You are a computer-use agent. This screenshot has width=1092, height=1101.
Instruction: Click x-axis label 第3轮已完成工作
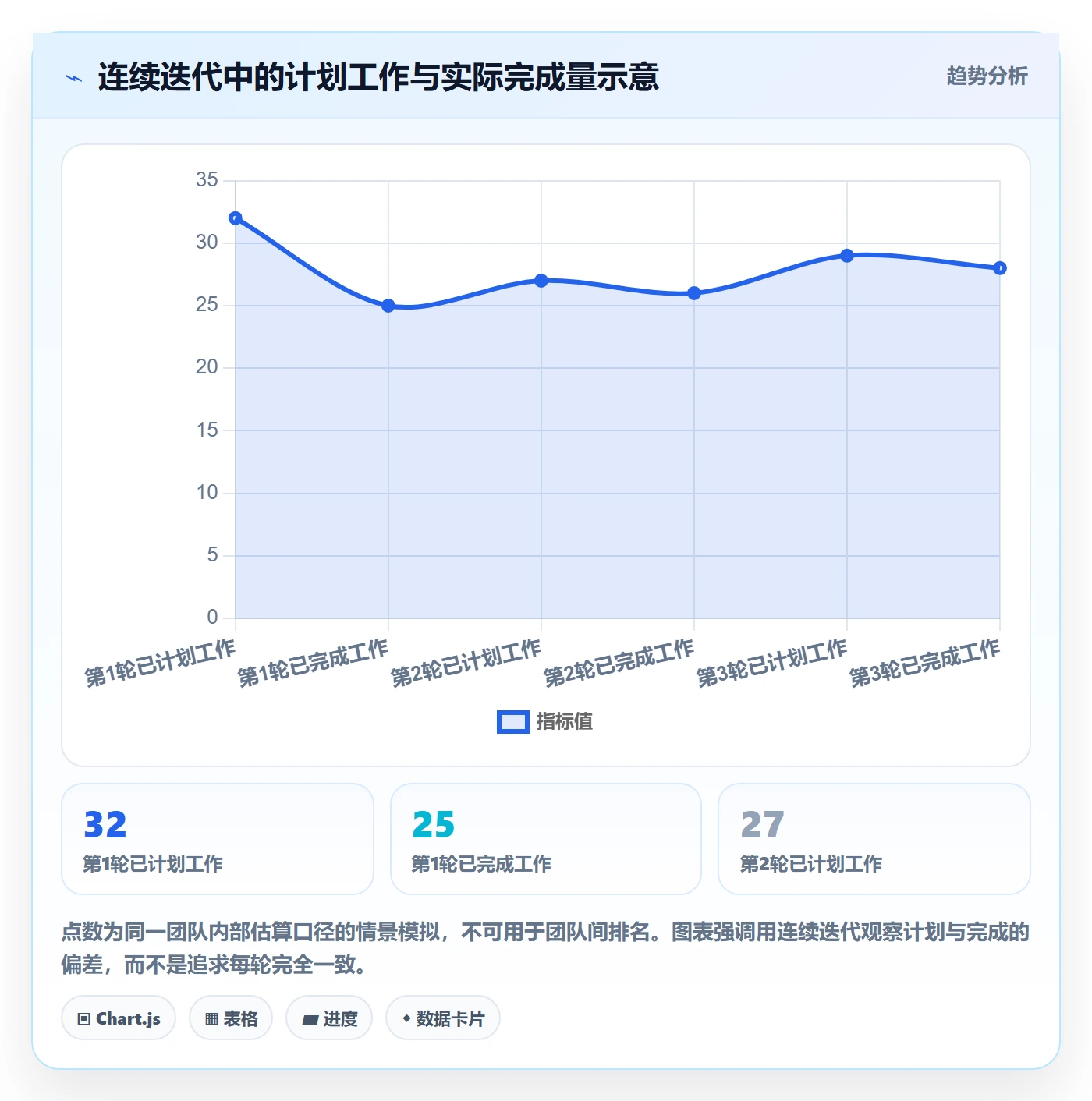925,663
